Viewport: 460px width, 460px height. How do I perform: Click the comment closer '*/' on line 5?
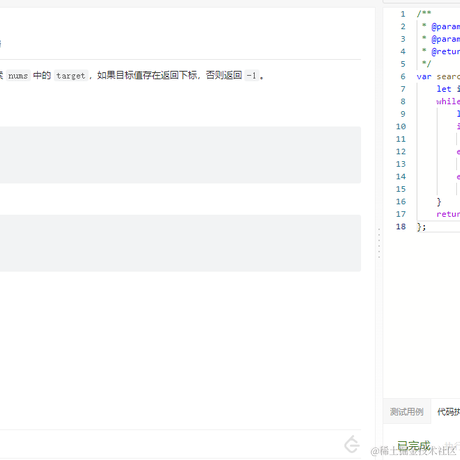click(x=426, y=64)
